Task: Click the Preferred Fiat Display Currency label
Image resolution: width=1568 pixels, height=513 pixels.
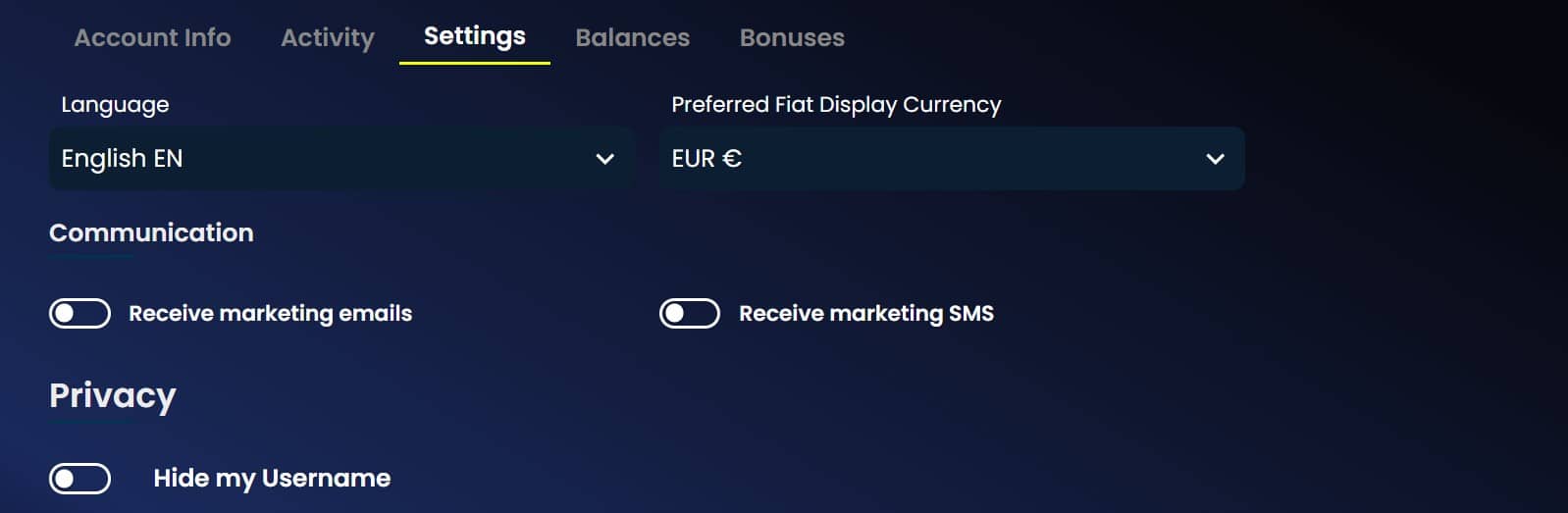Action: 836,105
